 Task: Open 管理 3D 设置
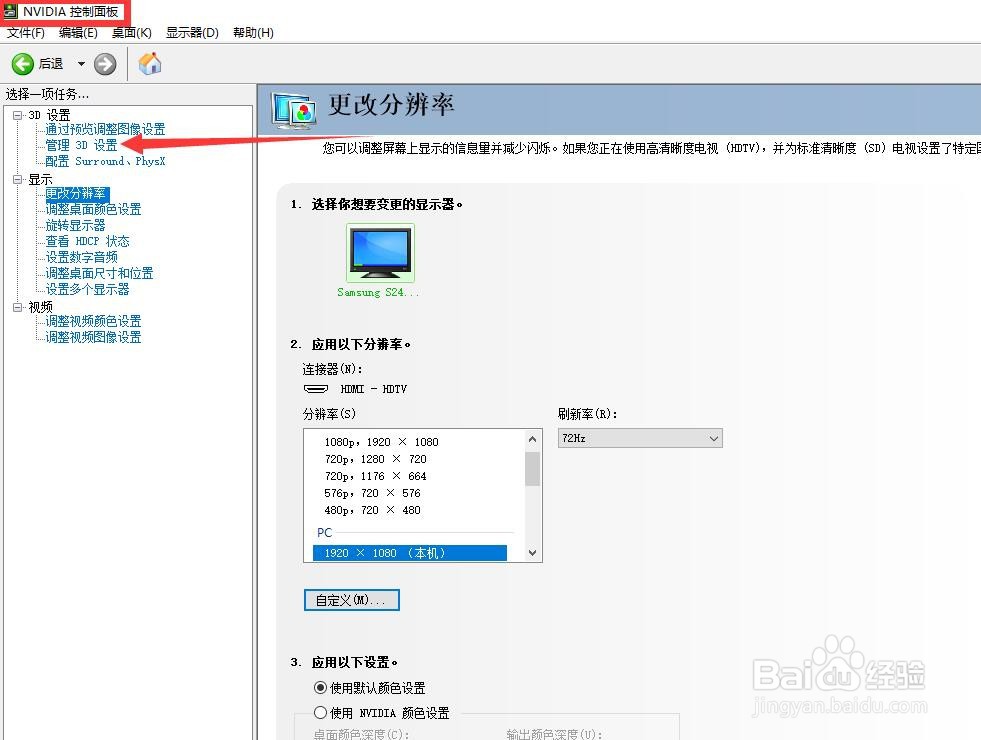point(81,145)
